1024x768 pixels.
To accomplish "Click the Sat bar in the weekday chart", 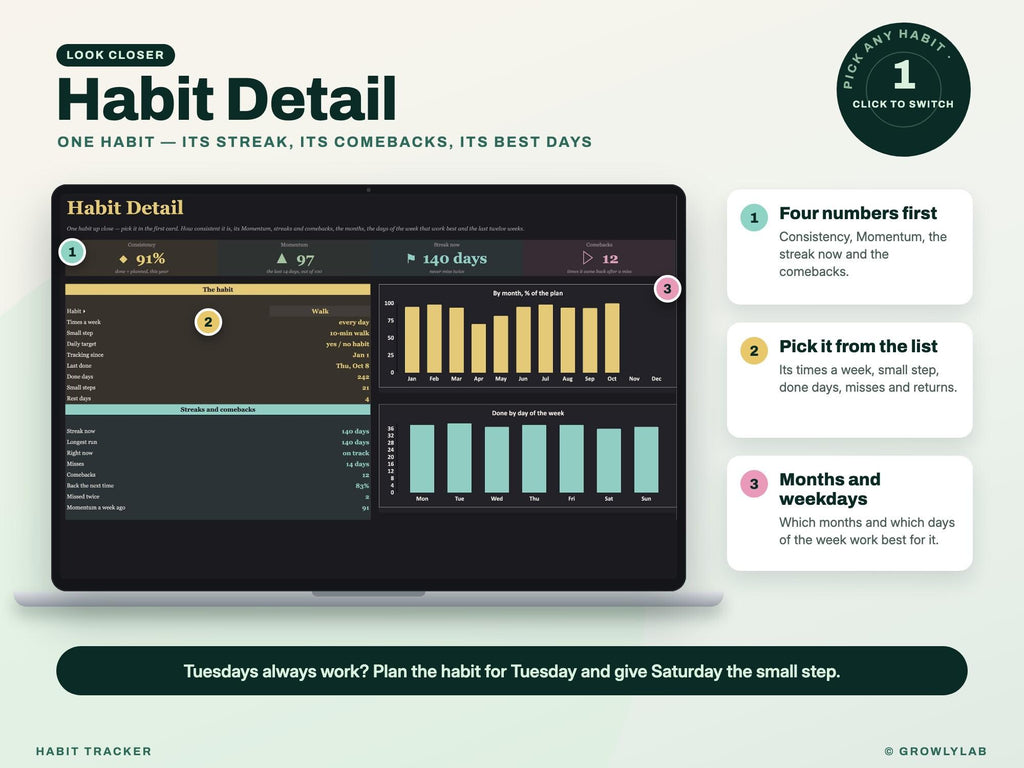I will tap(609, 460).
